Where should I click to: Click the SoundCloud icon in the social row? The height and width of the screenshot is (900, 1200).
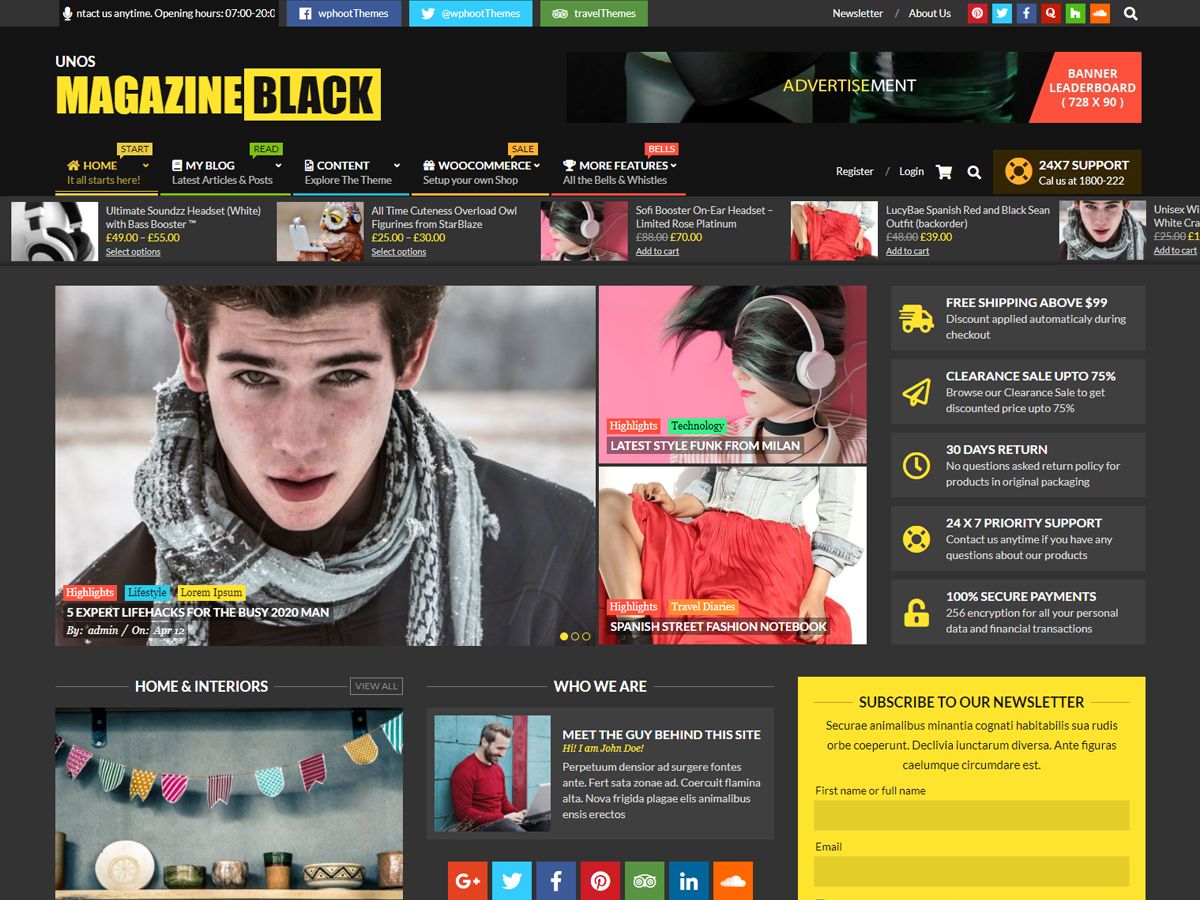tap(733, 880)
